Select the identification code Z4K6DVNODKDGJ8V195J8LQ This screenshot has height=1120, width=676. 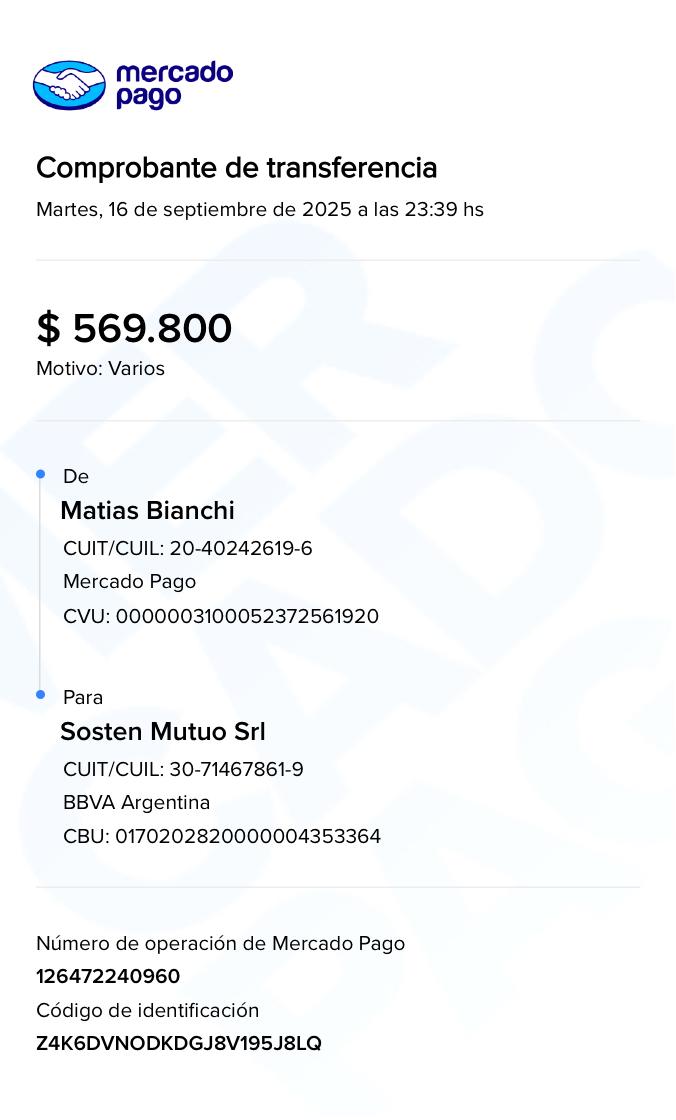[x=179, y=1043]
